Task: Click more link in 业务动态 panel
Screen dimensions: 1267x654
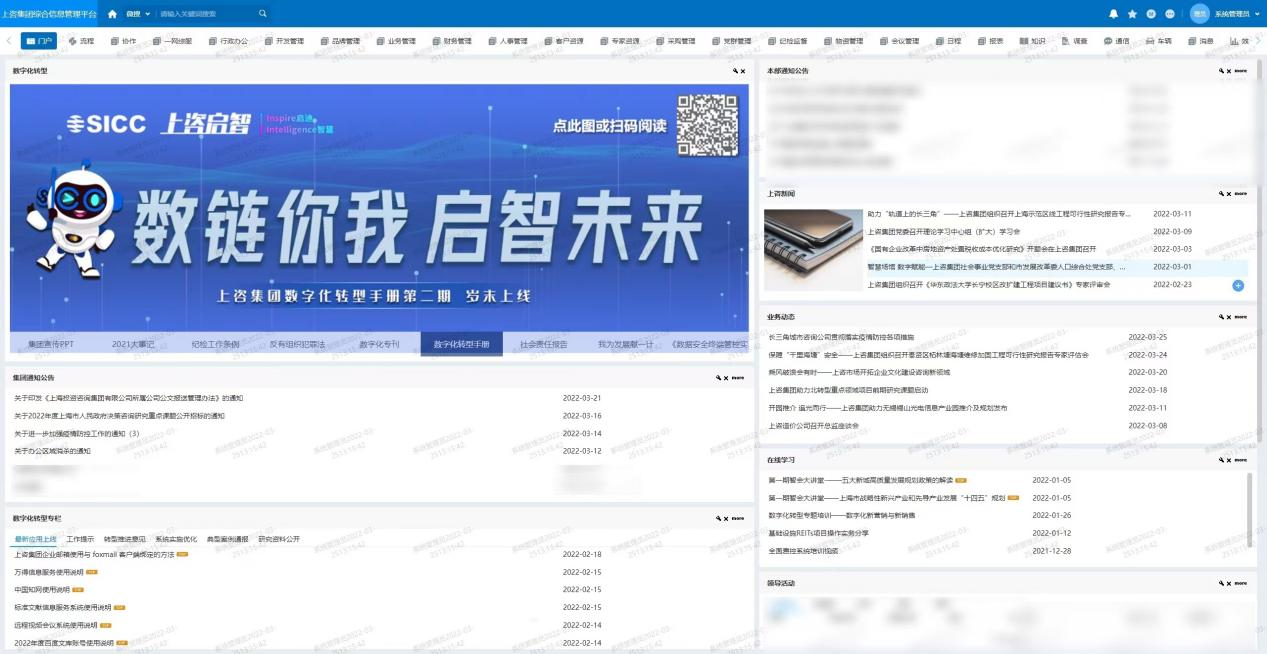Action: click(1240, 317)
